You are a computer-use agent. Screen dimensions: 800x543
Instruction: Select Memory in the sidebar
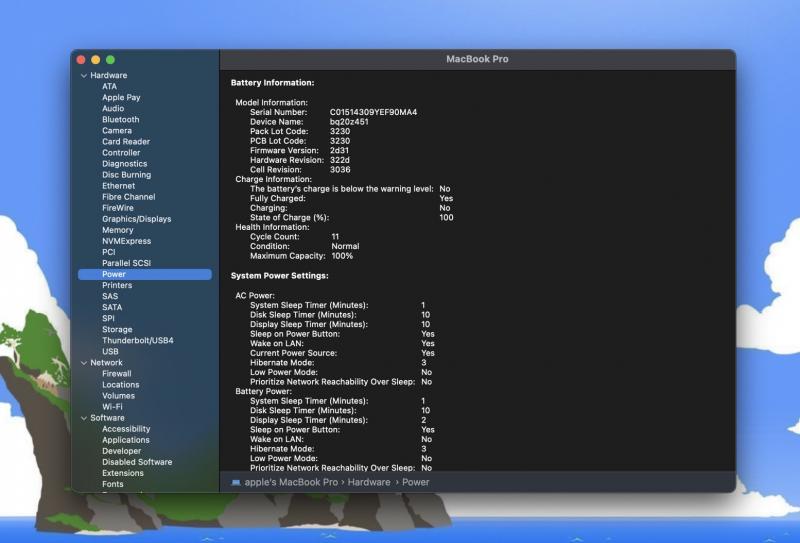pyautogui.click(x=117, y=230)
